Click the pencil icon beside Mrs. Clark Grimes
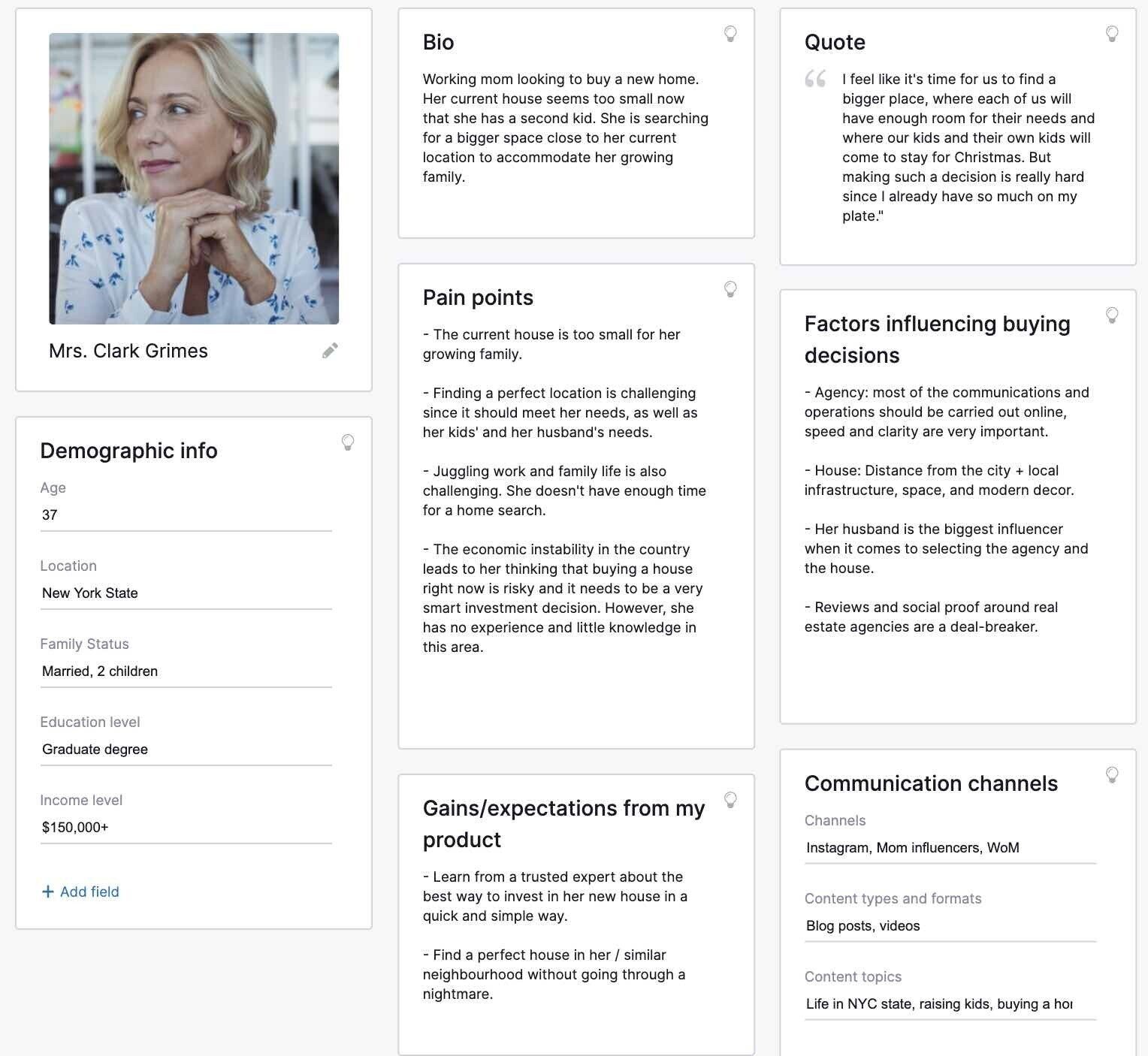 click(329, 351)
